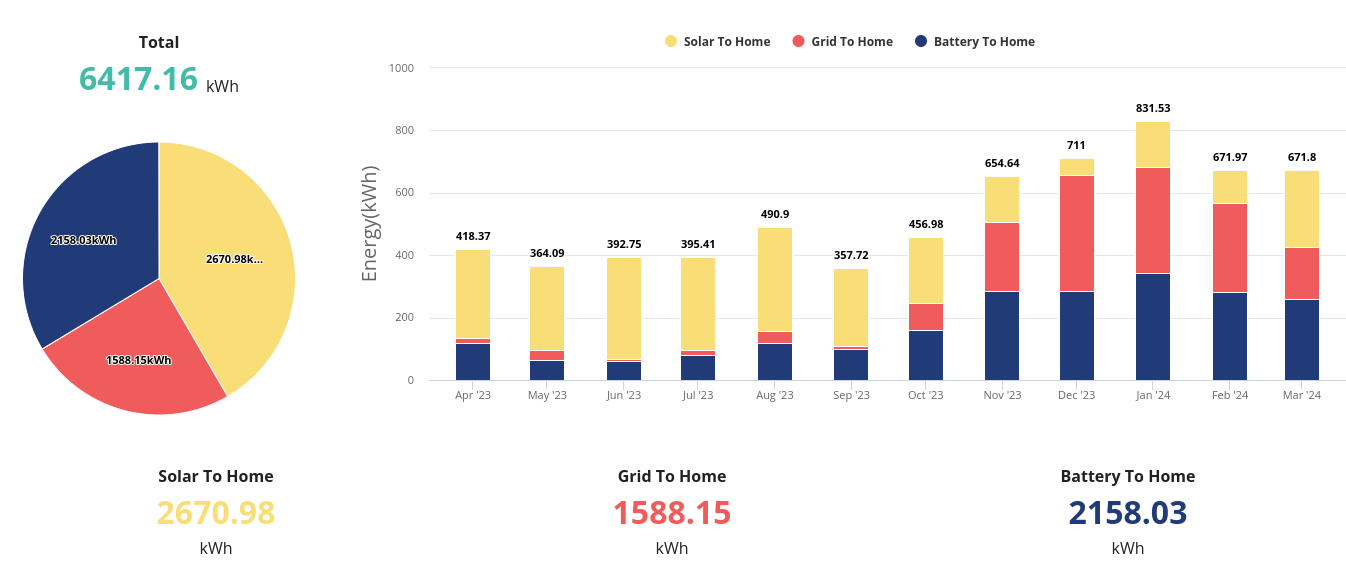Click the 831.53 total label above Jan '24
This screenshot has width=1346, height=569.
point(1153,108)
